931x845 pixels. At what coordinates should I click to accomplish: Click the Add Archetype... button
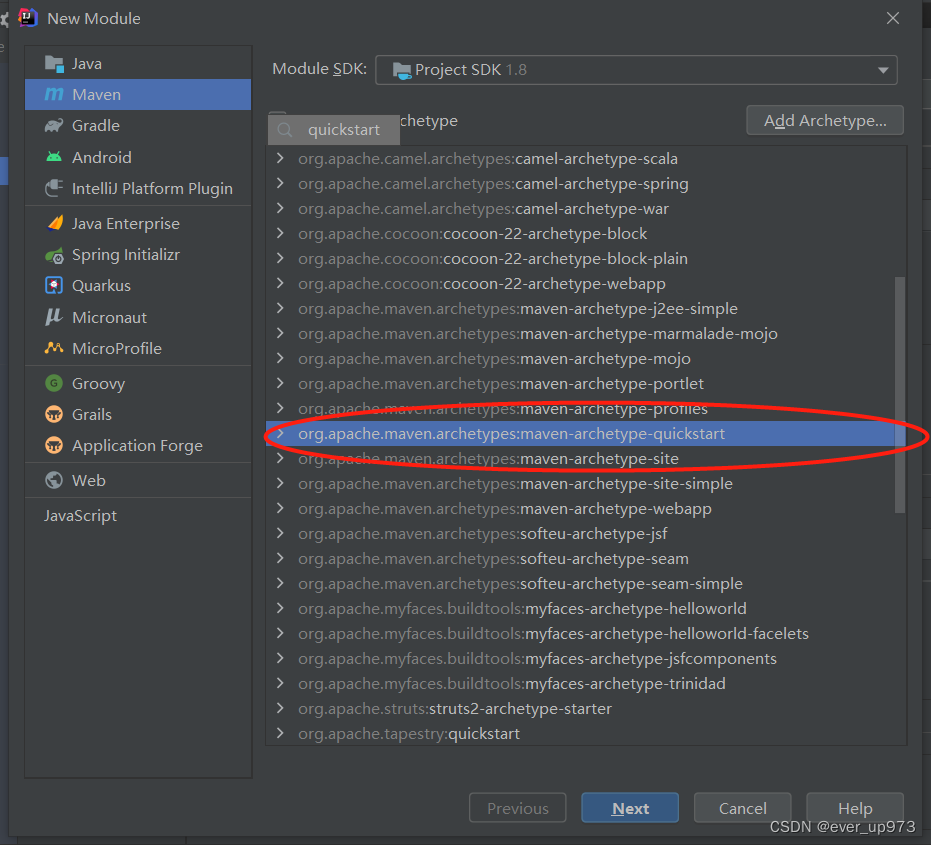click(825, 121)
